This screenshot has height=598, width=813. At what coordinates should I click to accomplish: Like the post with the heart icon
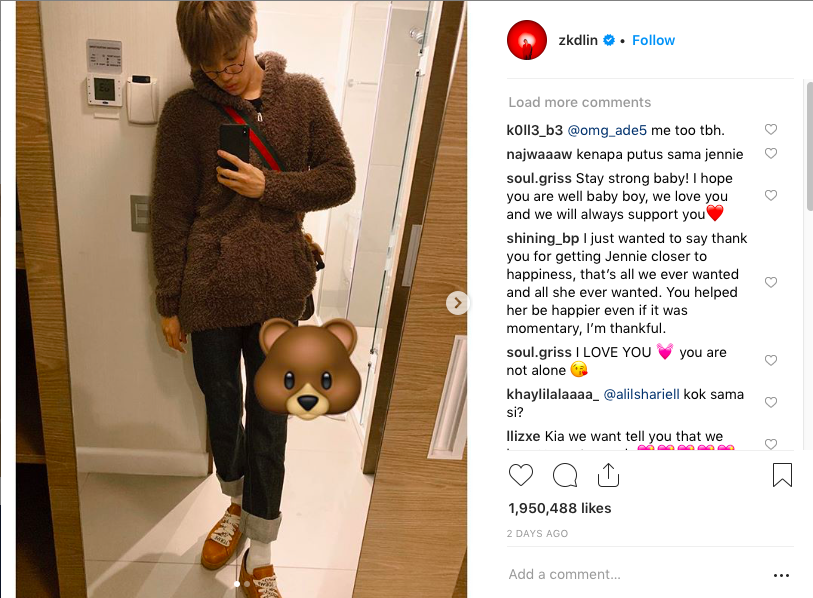tap(521, 475)
